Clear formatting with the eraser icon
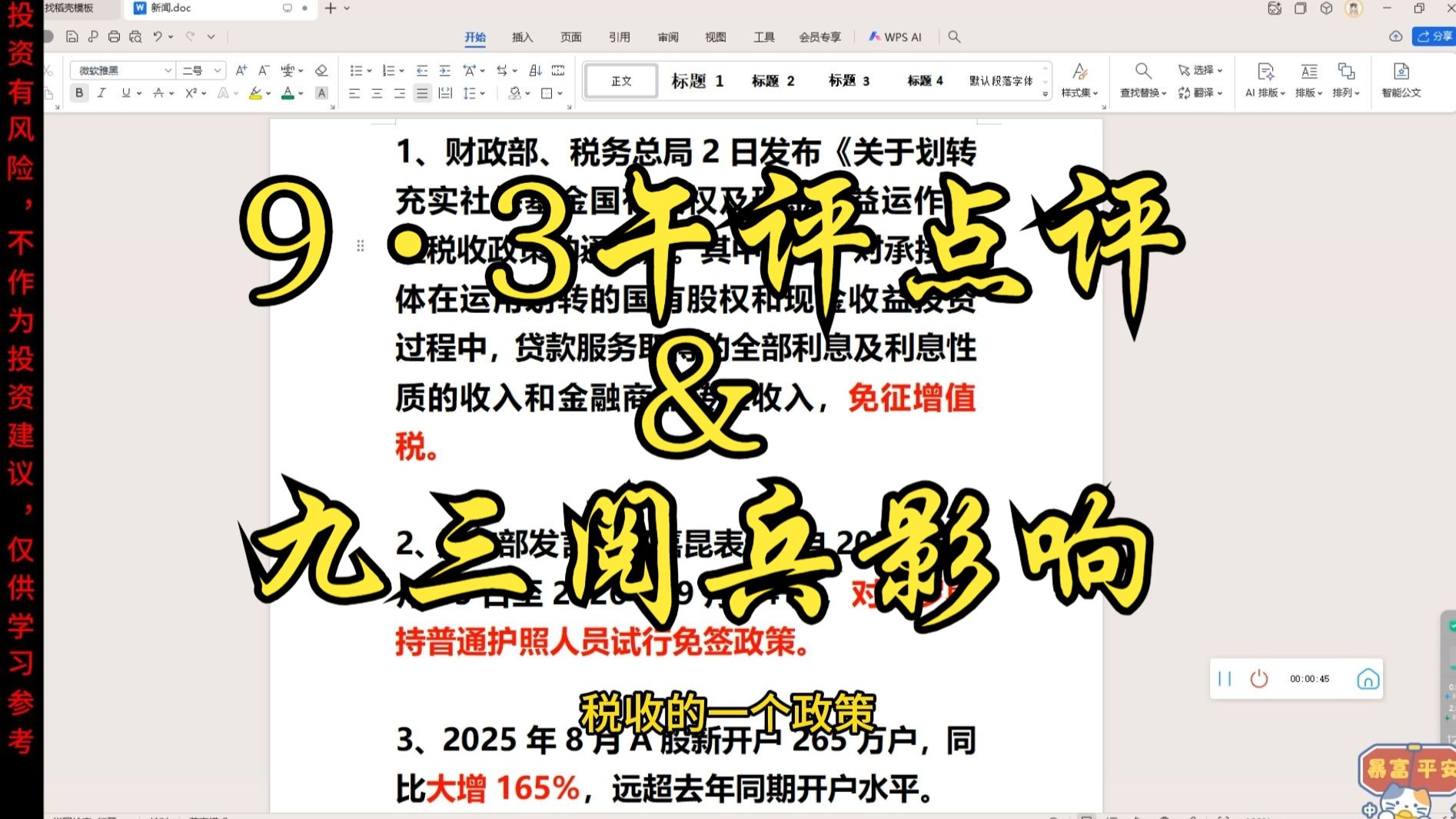1456x819 pixels. coord(321,70)
